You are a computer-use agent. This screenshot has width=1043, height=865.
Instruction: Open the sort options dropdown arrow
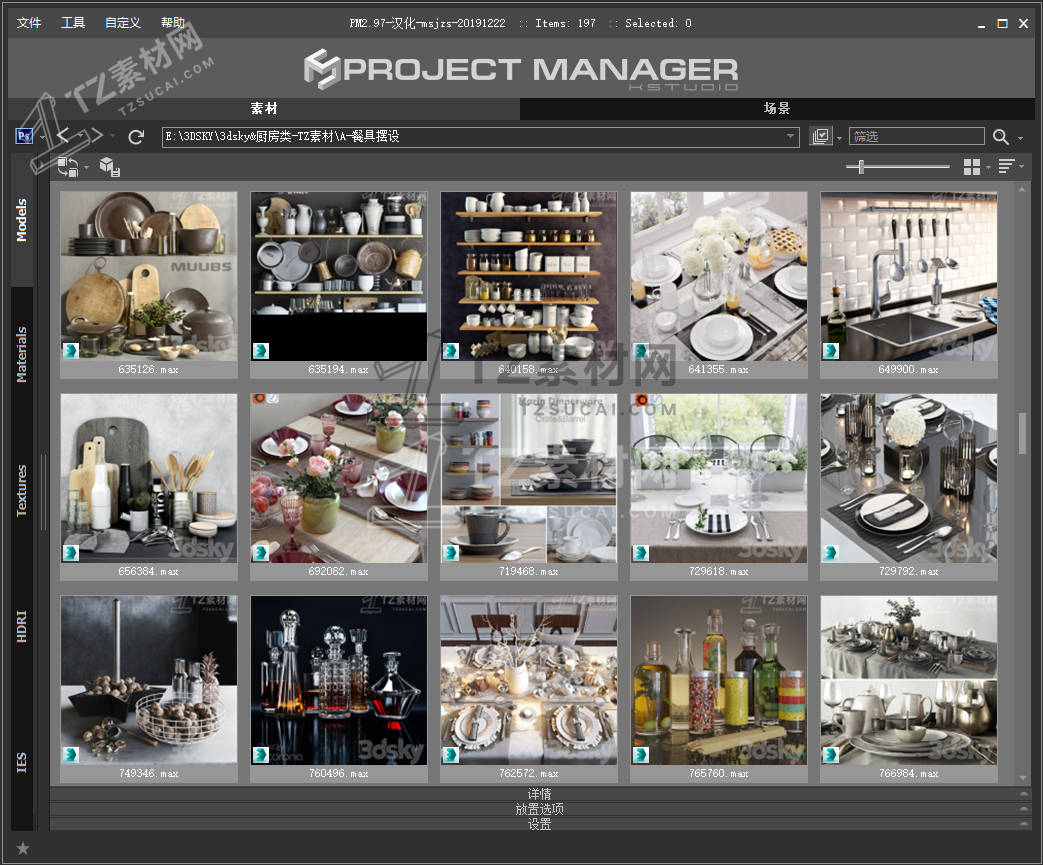pyautogui.click(x=1021, y=166)
